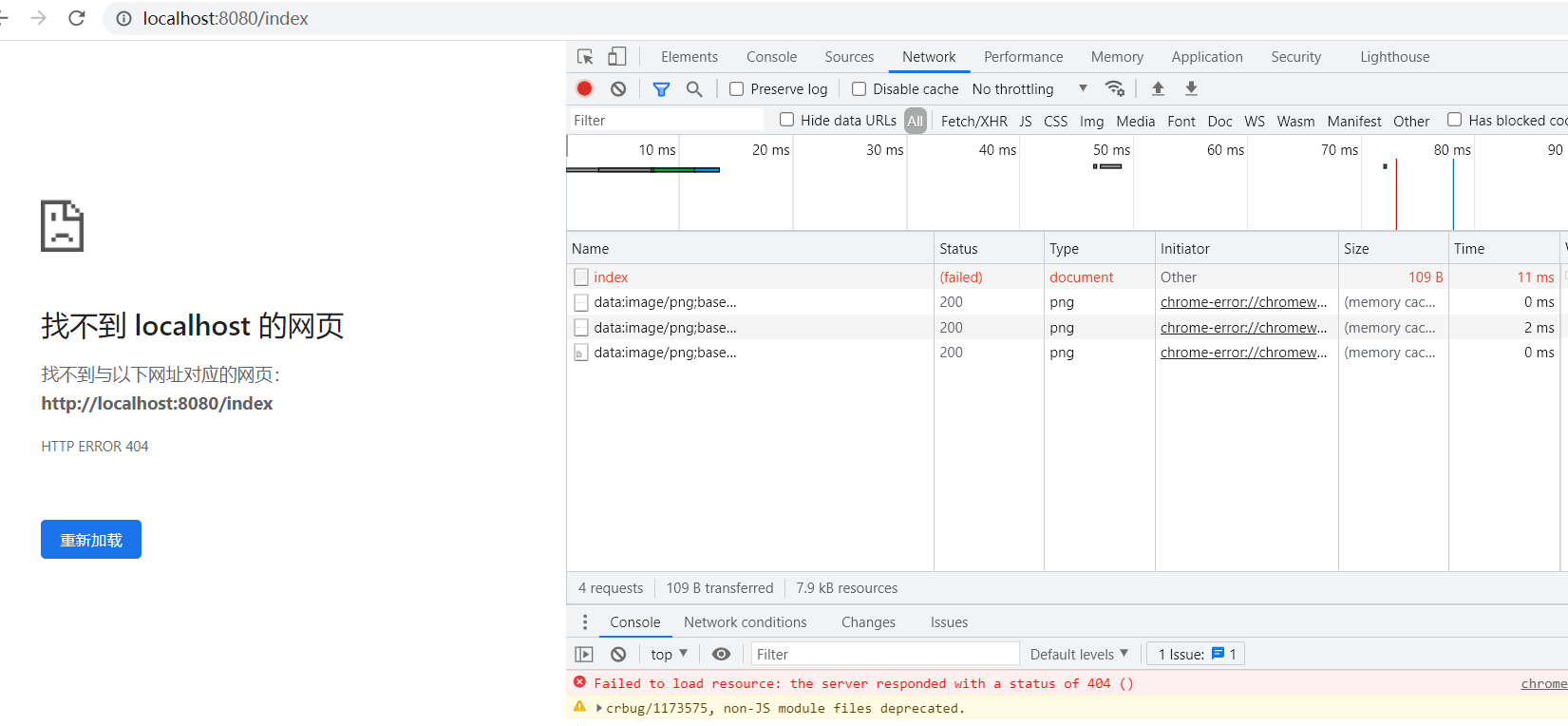View site information icon in address bar
Viewport: 1568px width, 726px height.
tap(123, 18)
